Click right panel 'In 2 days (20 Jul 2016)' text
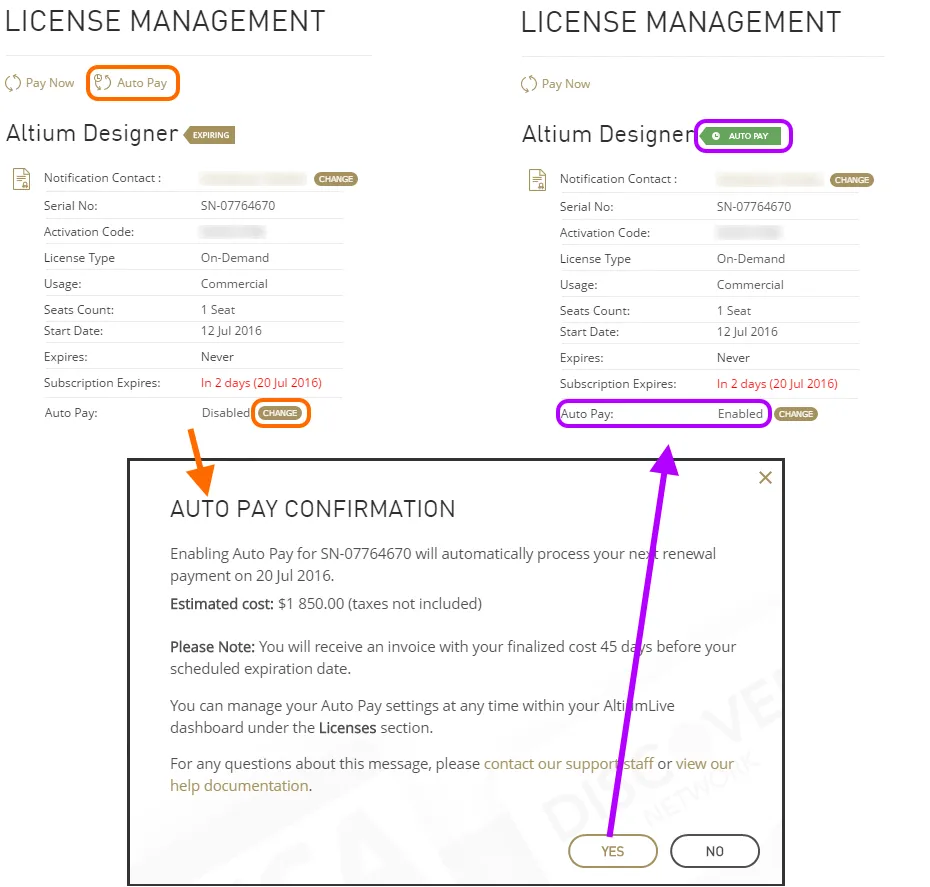 778,384
